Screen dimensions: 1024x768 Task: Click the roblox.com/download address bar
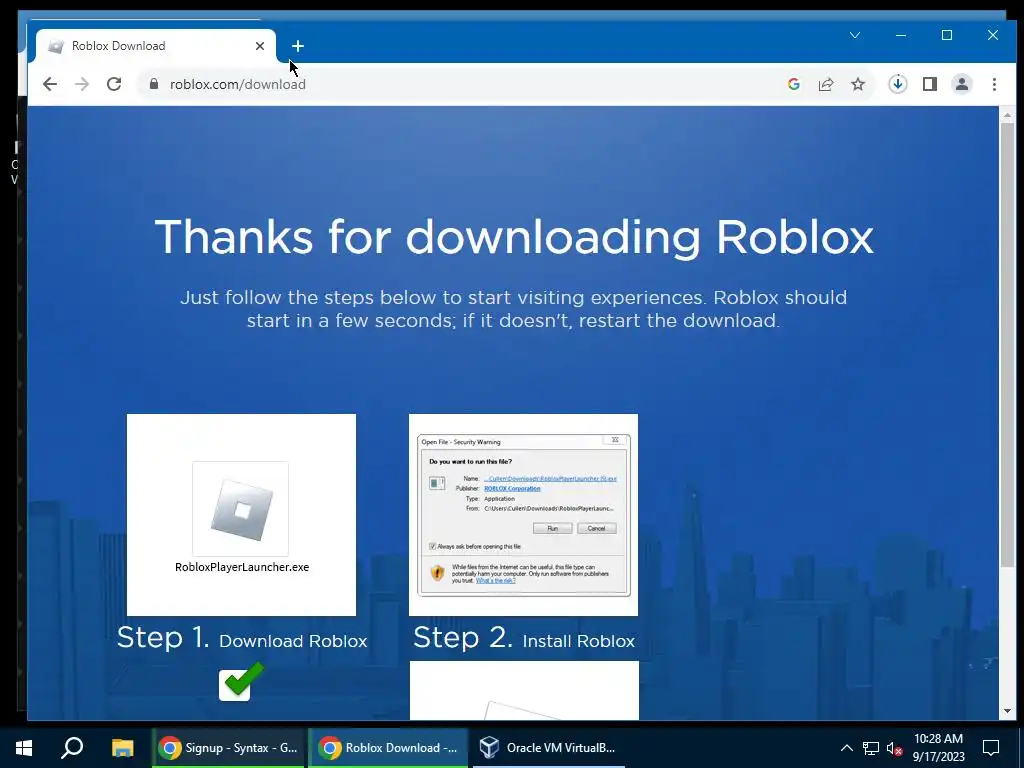tap(457, 84)
